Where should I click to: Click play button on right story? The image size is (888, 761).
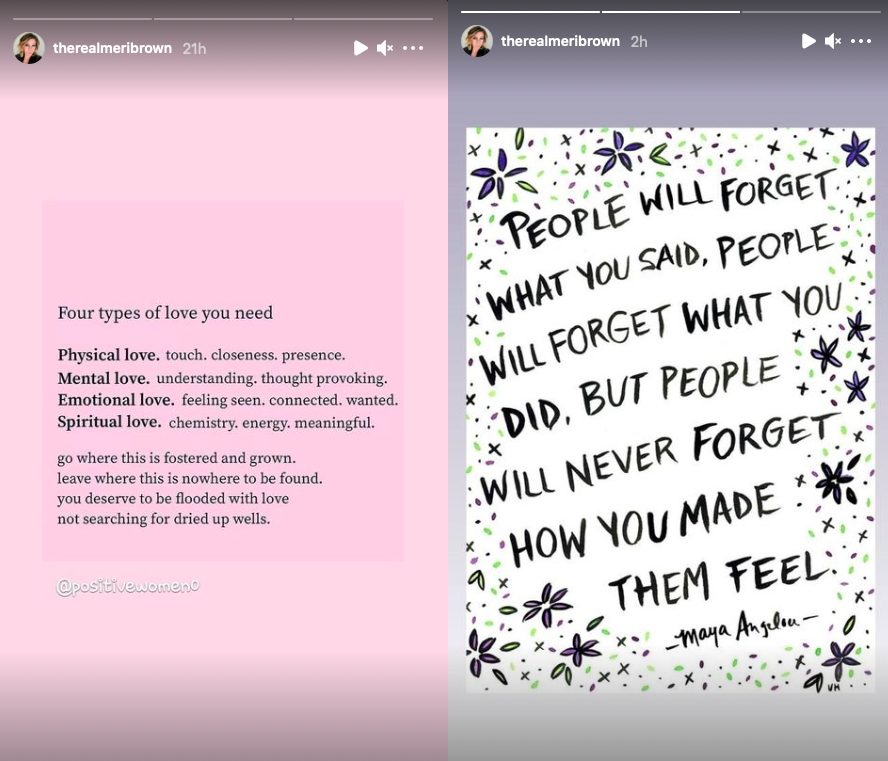point(809,41)
